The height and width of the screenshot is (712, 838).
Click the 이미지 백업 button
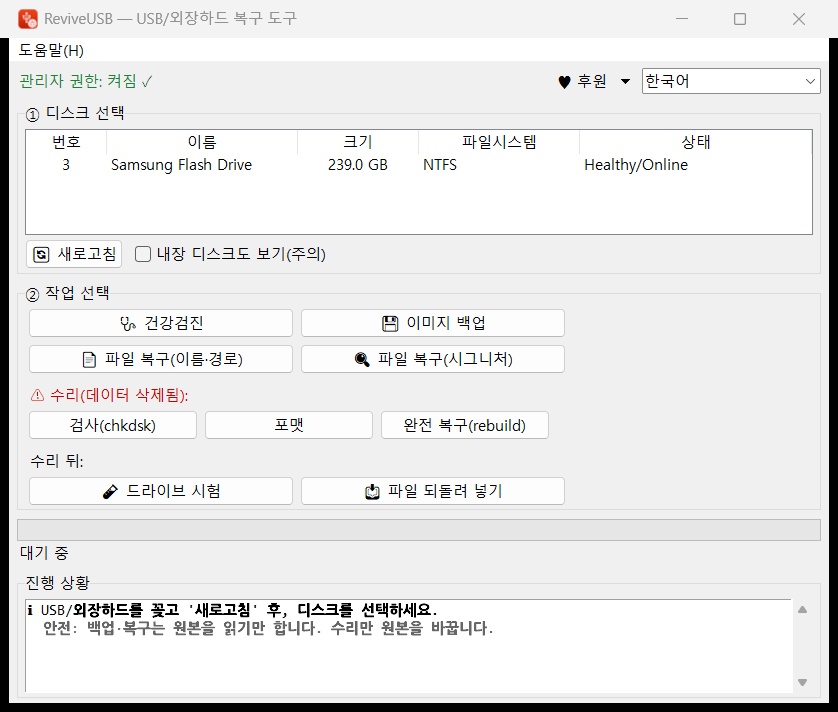click(x=433, y=323)
